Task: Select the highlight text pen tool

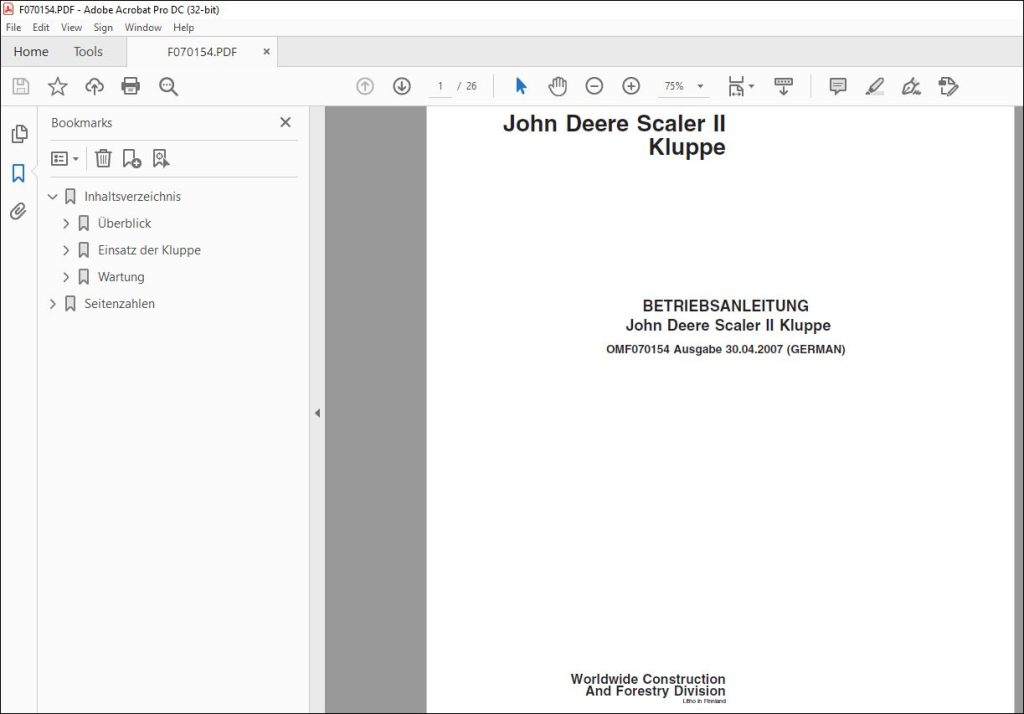Action: coord(874,86)
